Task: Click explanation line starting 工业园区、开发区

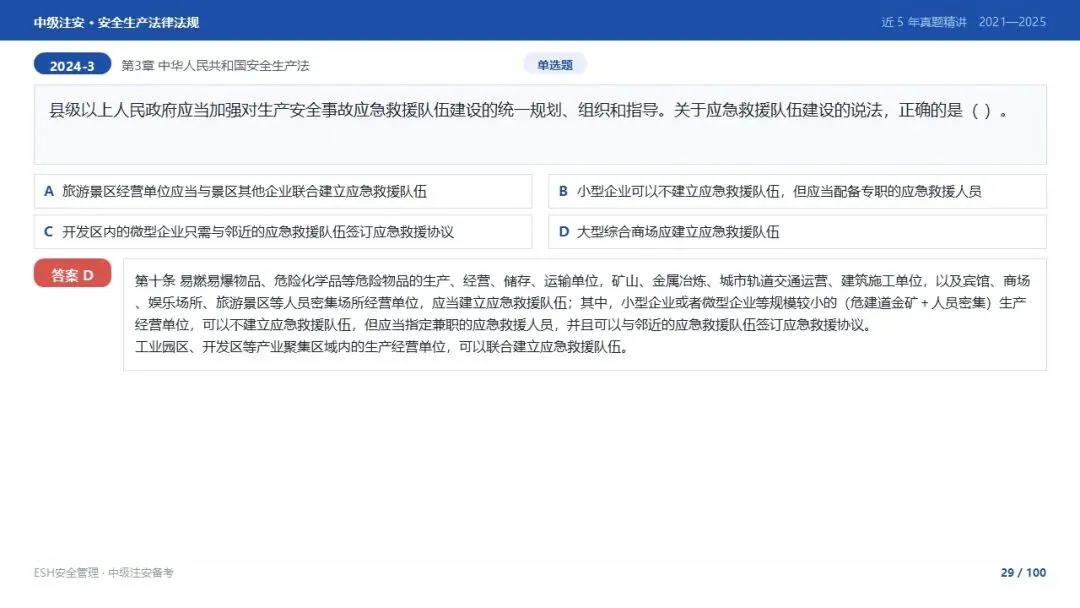Action: tap(382, 347)
